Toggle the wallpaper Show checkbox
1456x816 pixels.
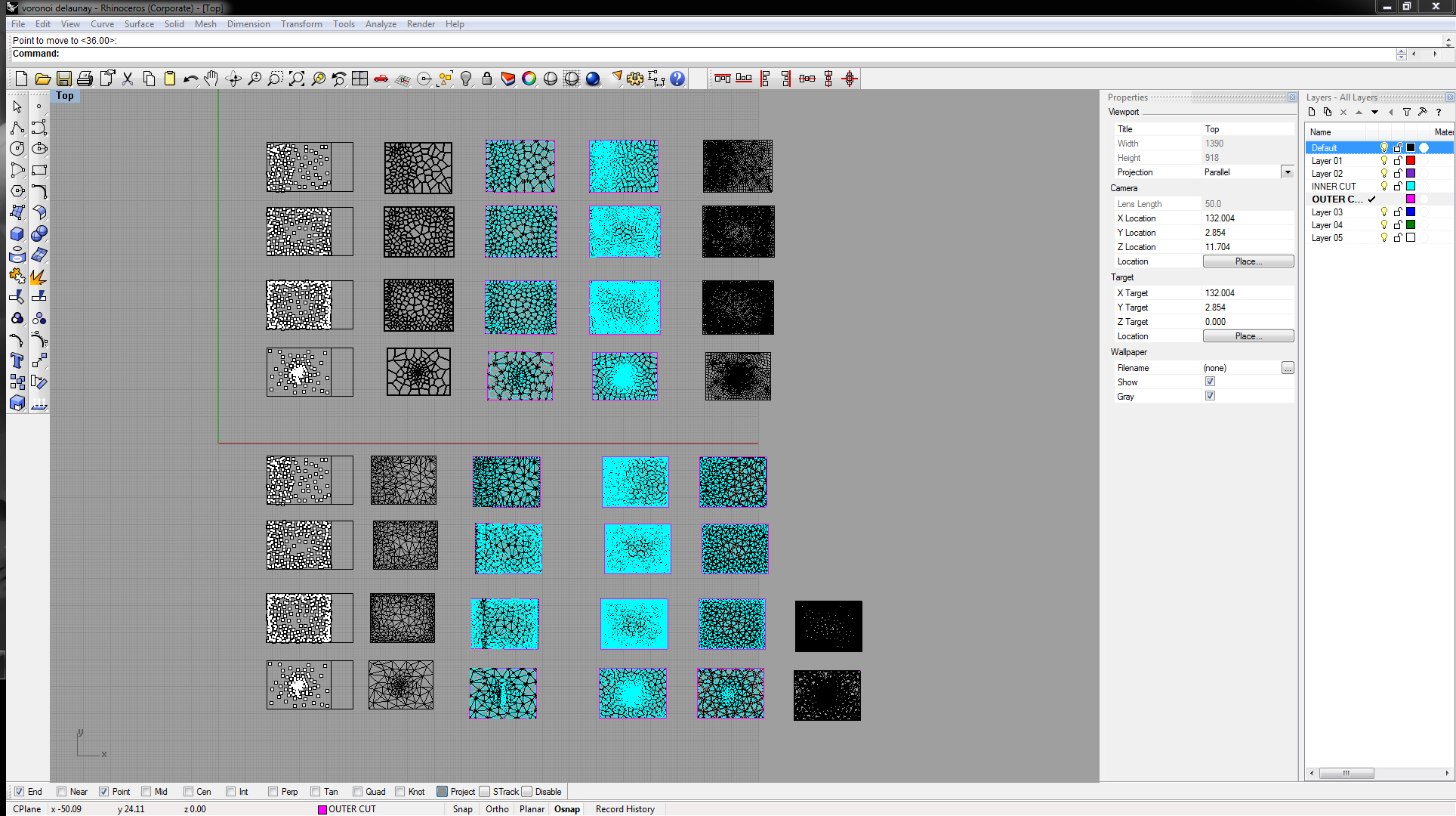[1211, 382]
